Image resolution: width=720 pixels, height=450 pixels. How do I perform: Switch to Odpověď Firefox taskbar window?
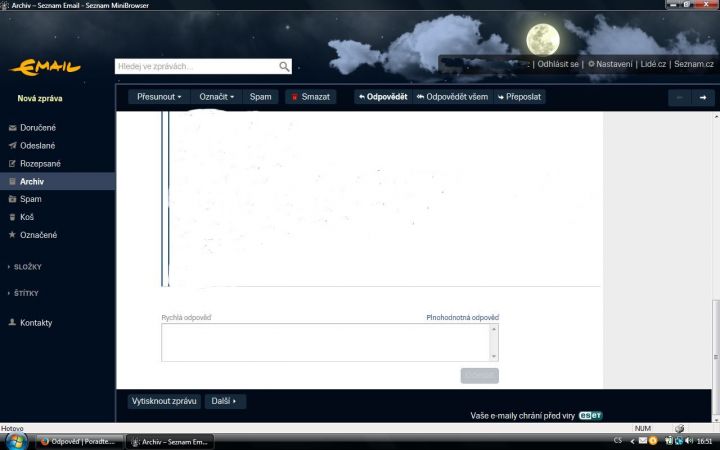coord(79,442)
